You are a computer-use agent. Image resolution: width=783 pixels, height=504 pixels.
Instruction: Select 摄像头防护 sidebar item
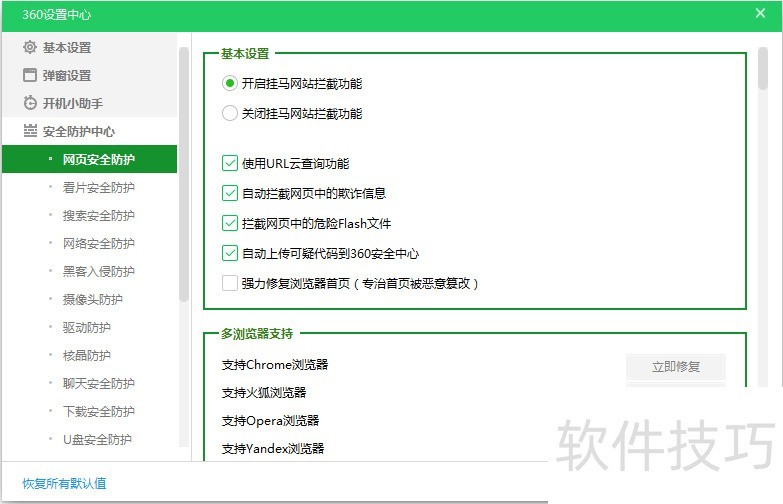[90, 299]
